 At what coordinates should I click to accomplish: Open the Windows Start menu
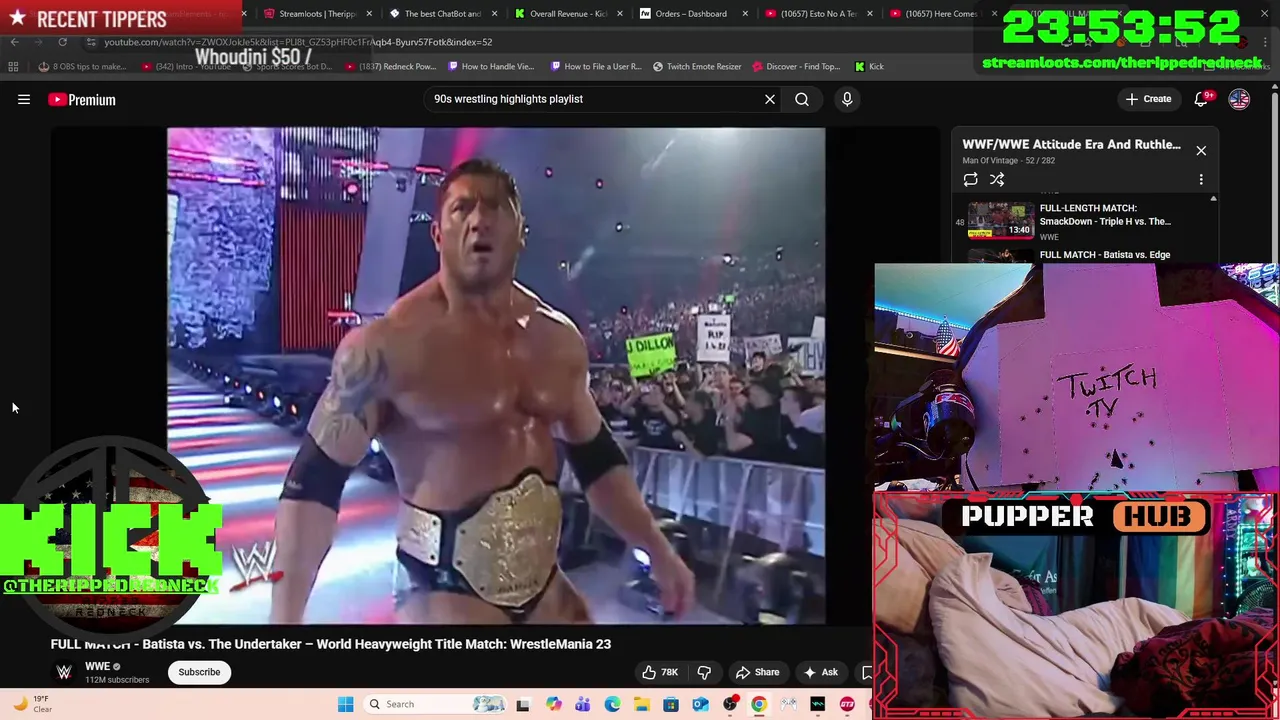click(345, 704)
